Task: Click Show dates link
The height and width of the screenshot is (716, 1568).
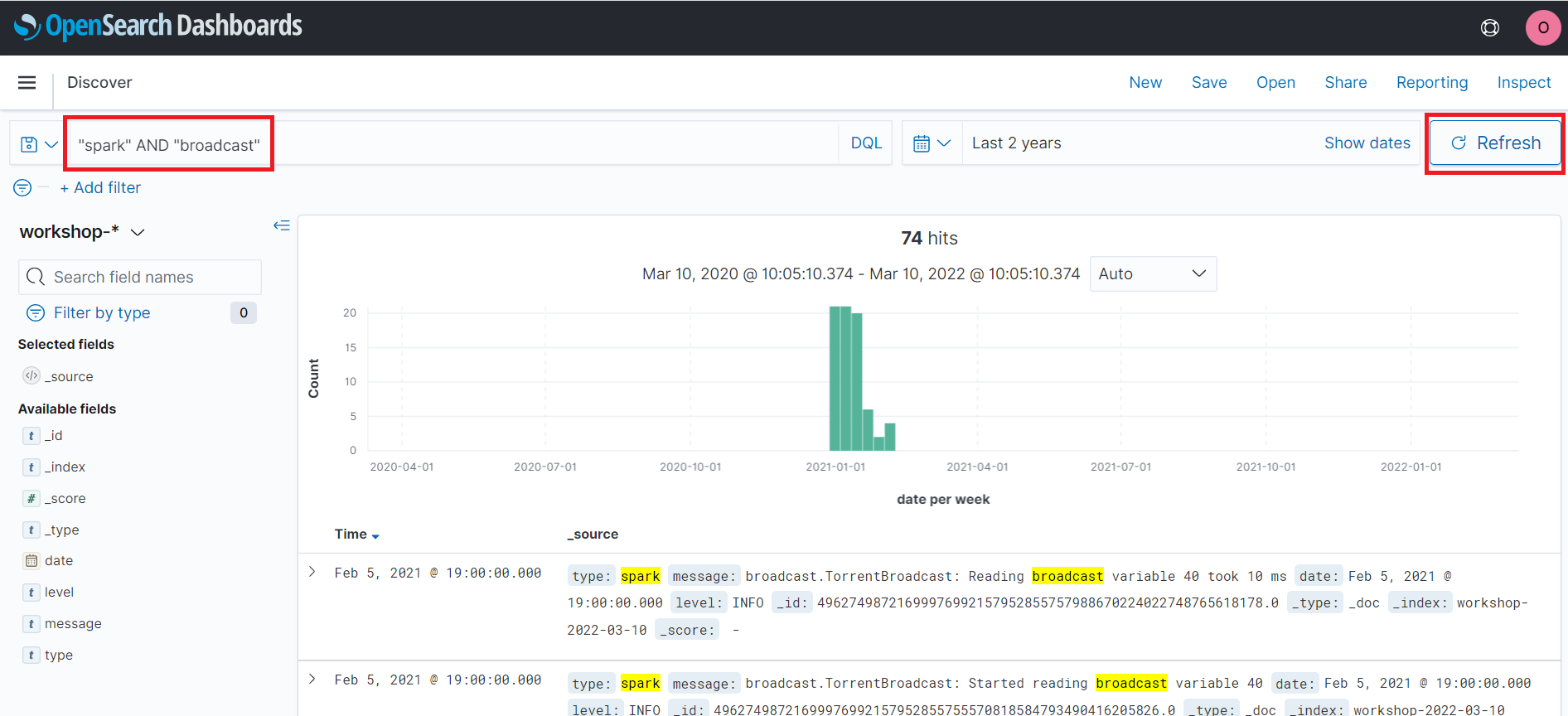Action: 1367,143
